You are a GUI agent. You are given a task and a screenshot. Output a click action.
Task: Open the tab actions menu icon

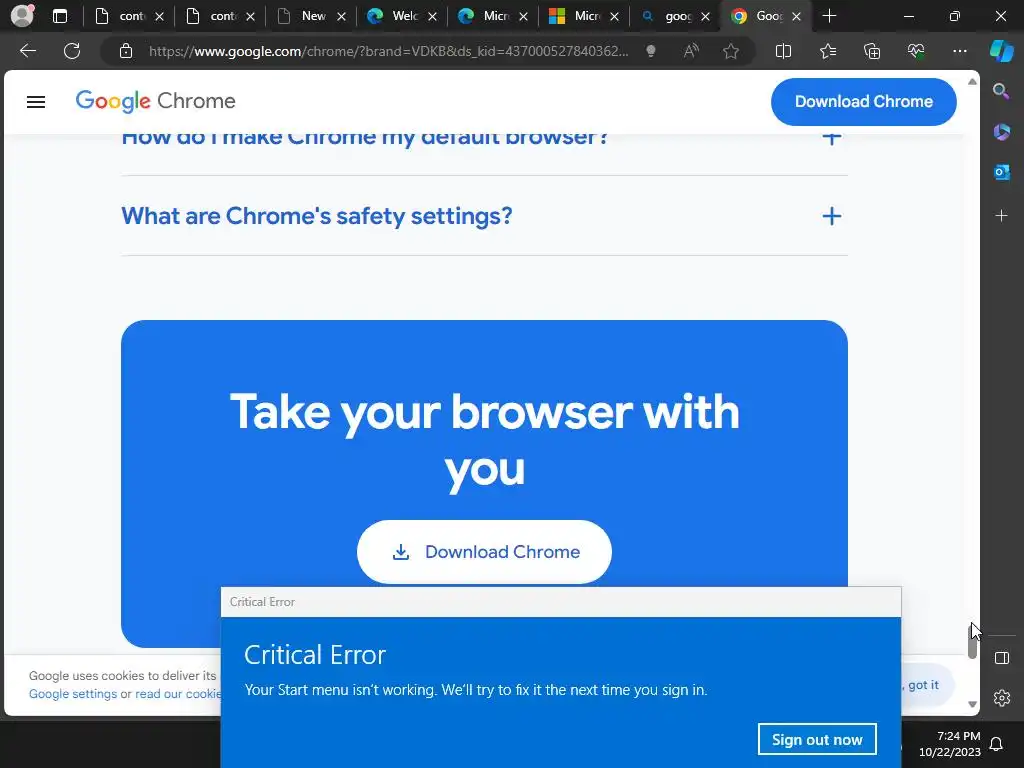60,16
